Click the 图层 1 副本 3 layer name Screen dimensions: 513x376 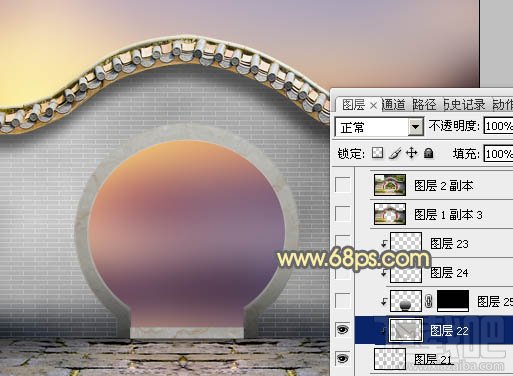[448, 215]
